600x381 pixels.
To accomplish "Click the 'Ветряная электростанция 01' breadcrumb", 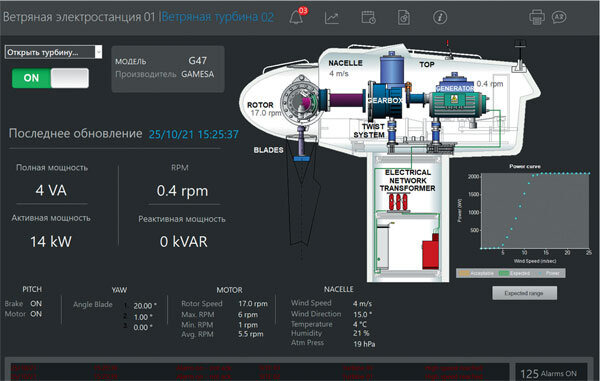I will 79,17.
